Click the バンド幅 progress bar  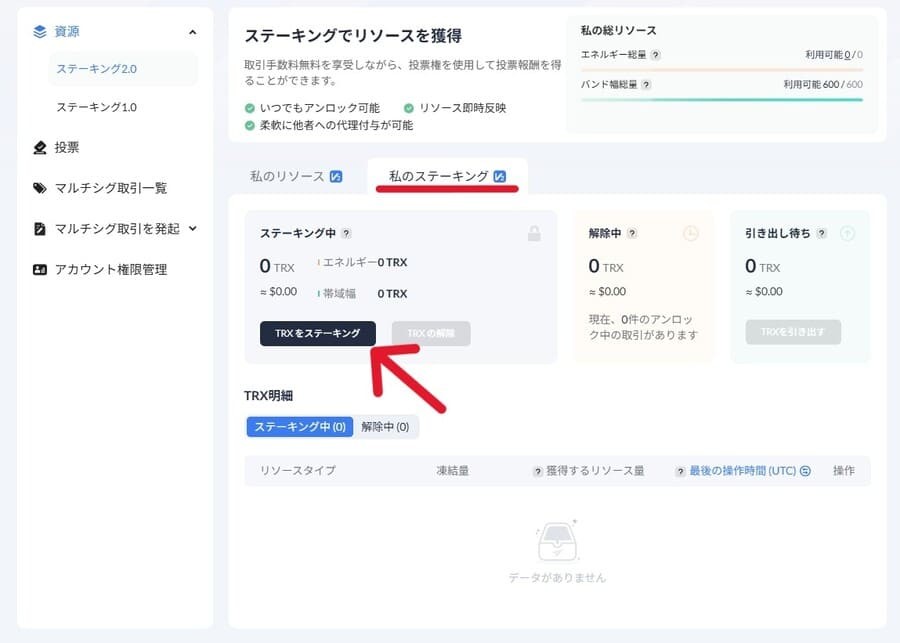721,99
